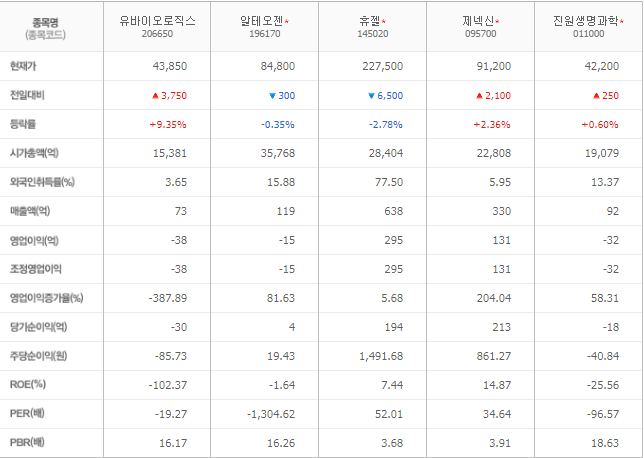644x458 pixels.
Task: Click the 외국인취득률(%) row label
Action: coord(42,182)
